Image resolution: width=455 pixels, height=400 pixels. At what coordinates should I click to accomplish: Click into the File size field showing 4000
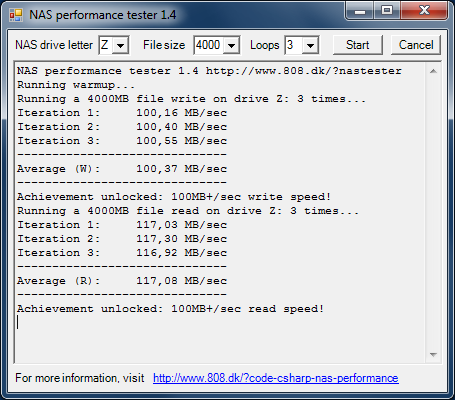(209, 45)
